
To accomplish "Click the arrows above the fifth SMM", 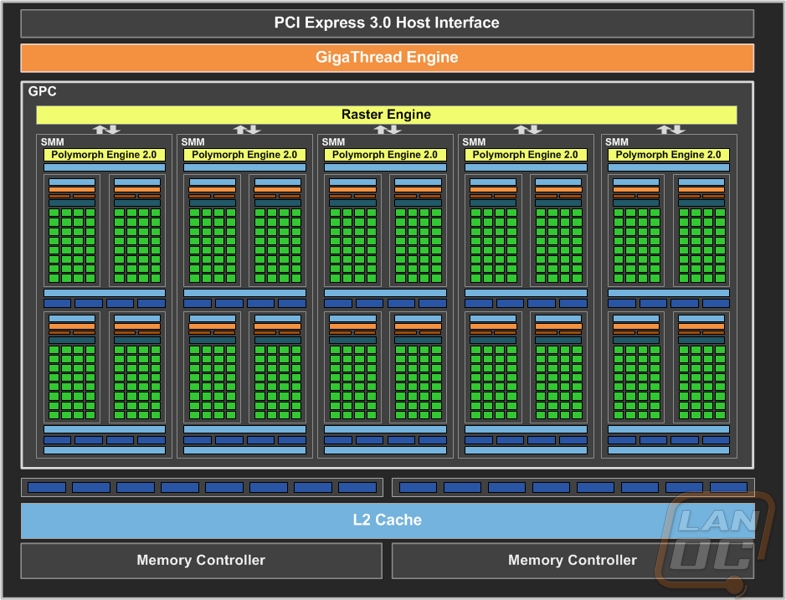I will point(671,130).
